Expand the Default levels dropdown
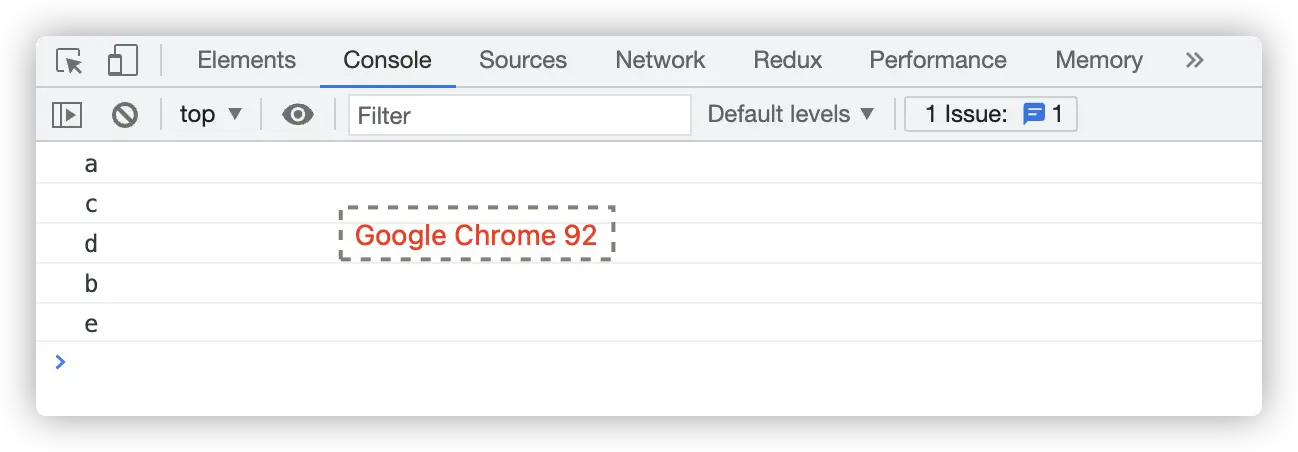 pyautogui.click(x=791, y=114)
